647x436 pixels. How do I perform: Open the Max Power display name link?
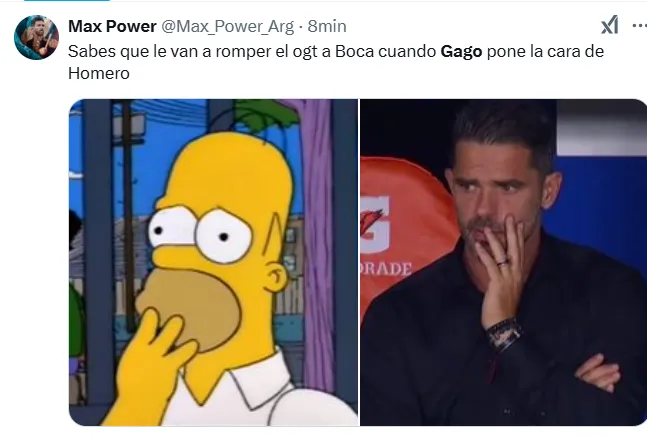click(x=112, y=26)
